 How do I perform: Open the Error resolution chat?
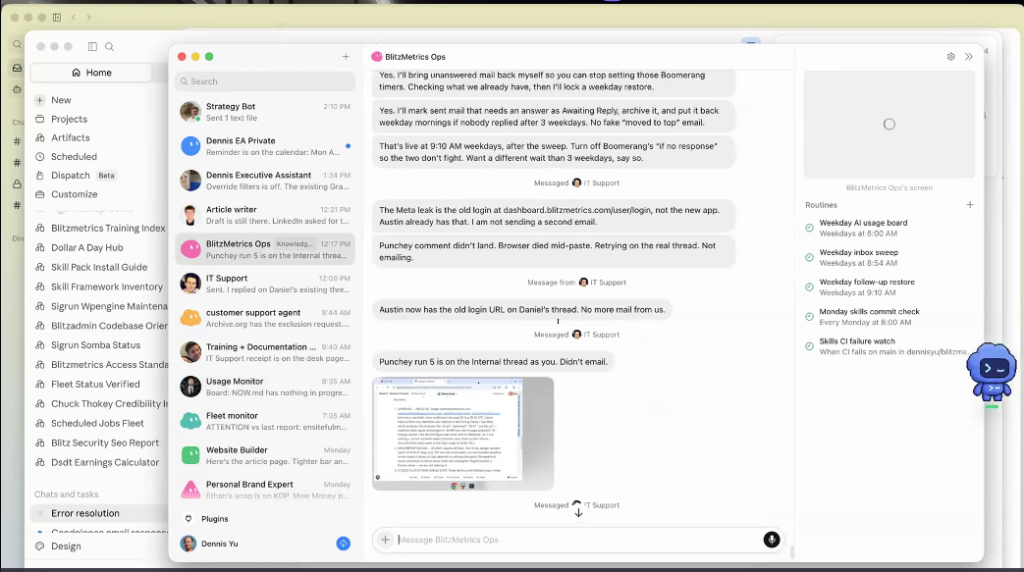point(98,513)
